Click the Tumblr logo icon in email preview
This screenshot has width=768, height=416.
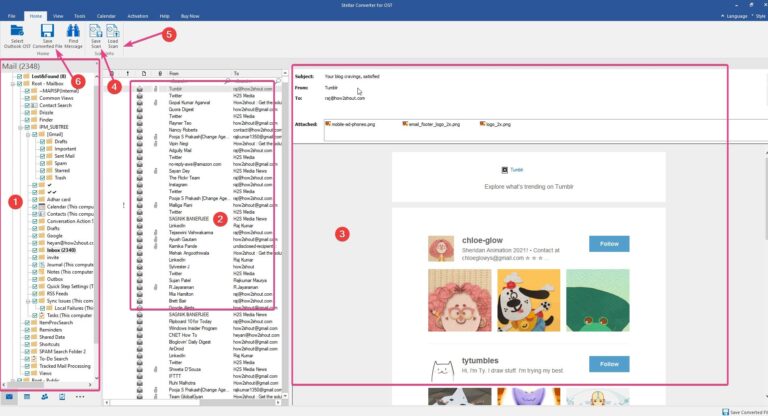[504, 170]
